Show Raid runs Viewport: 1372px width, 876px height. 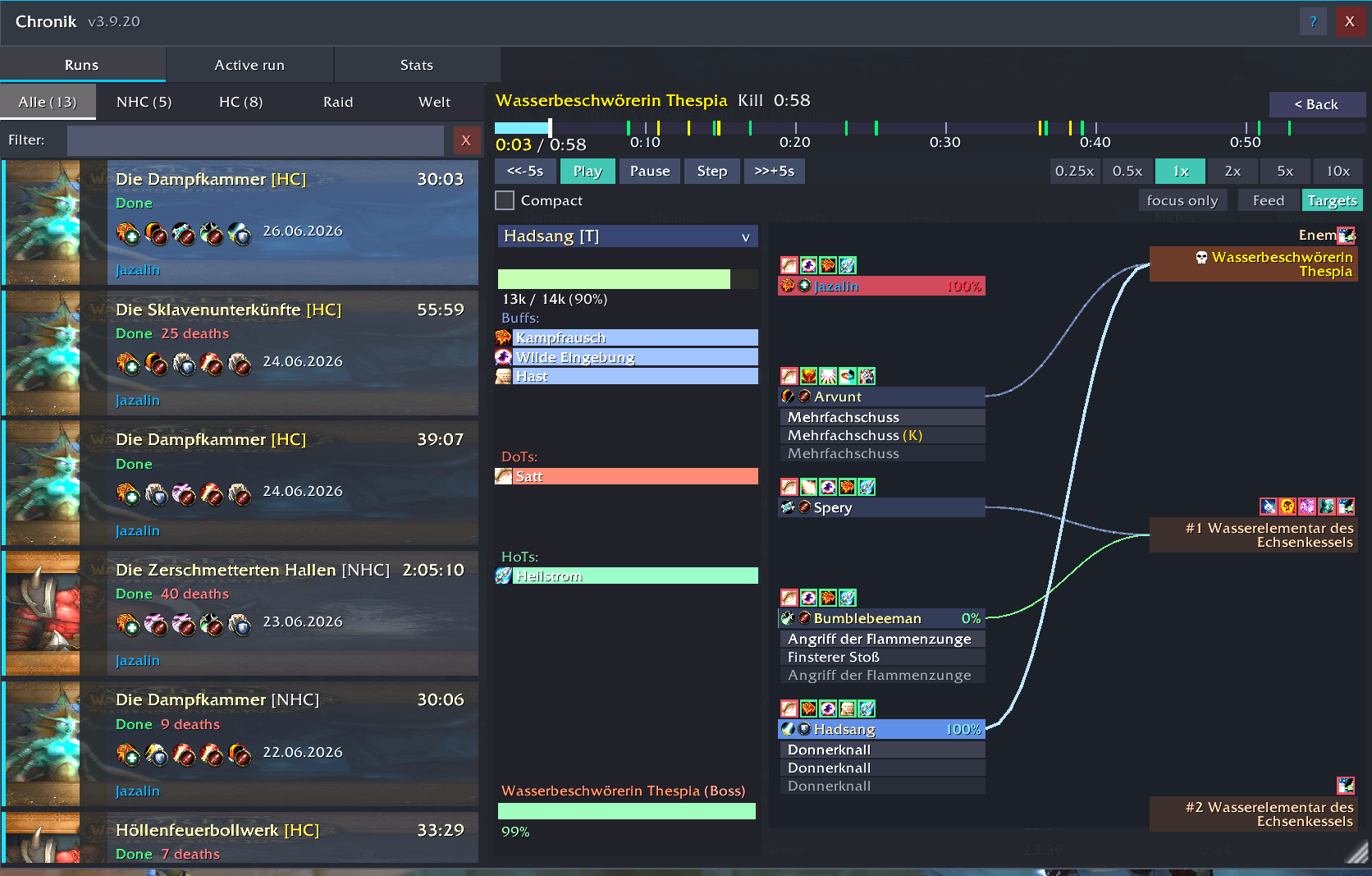(x=338, y=102)
